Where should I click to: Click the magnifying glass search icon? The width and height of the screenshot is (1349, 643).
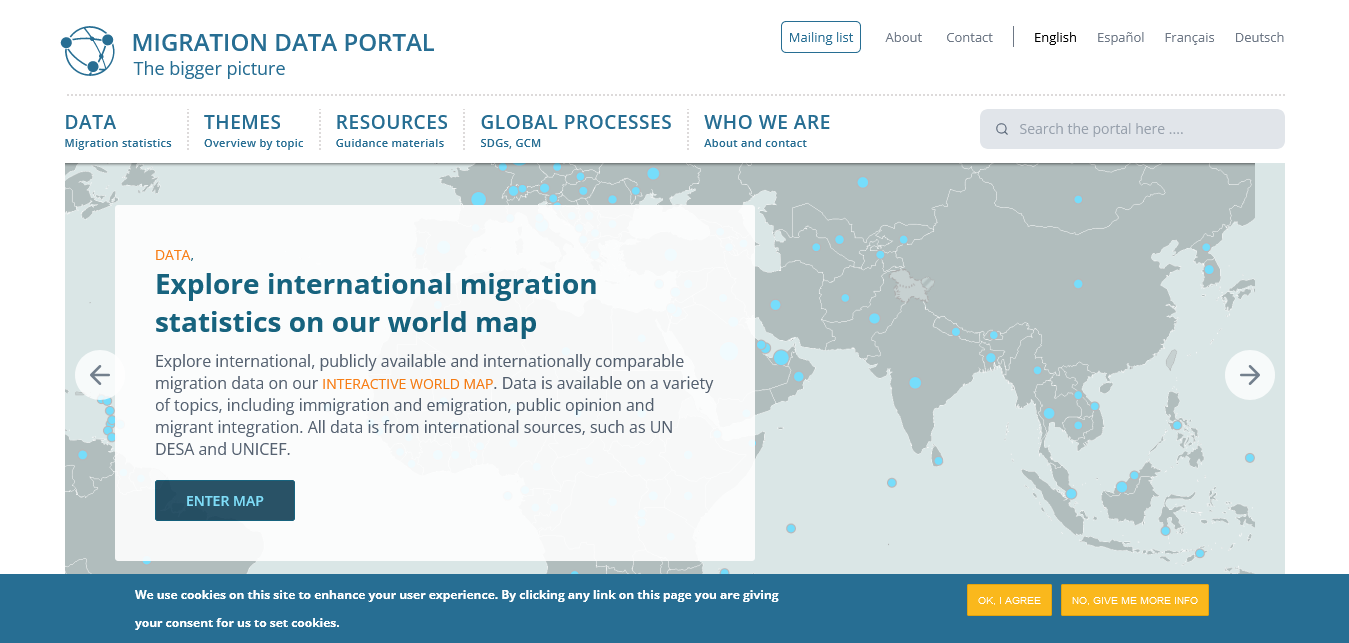[x=1002, y=129]
